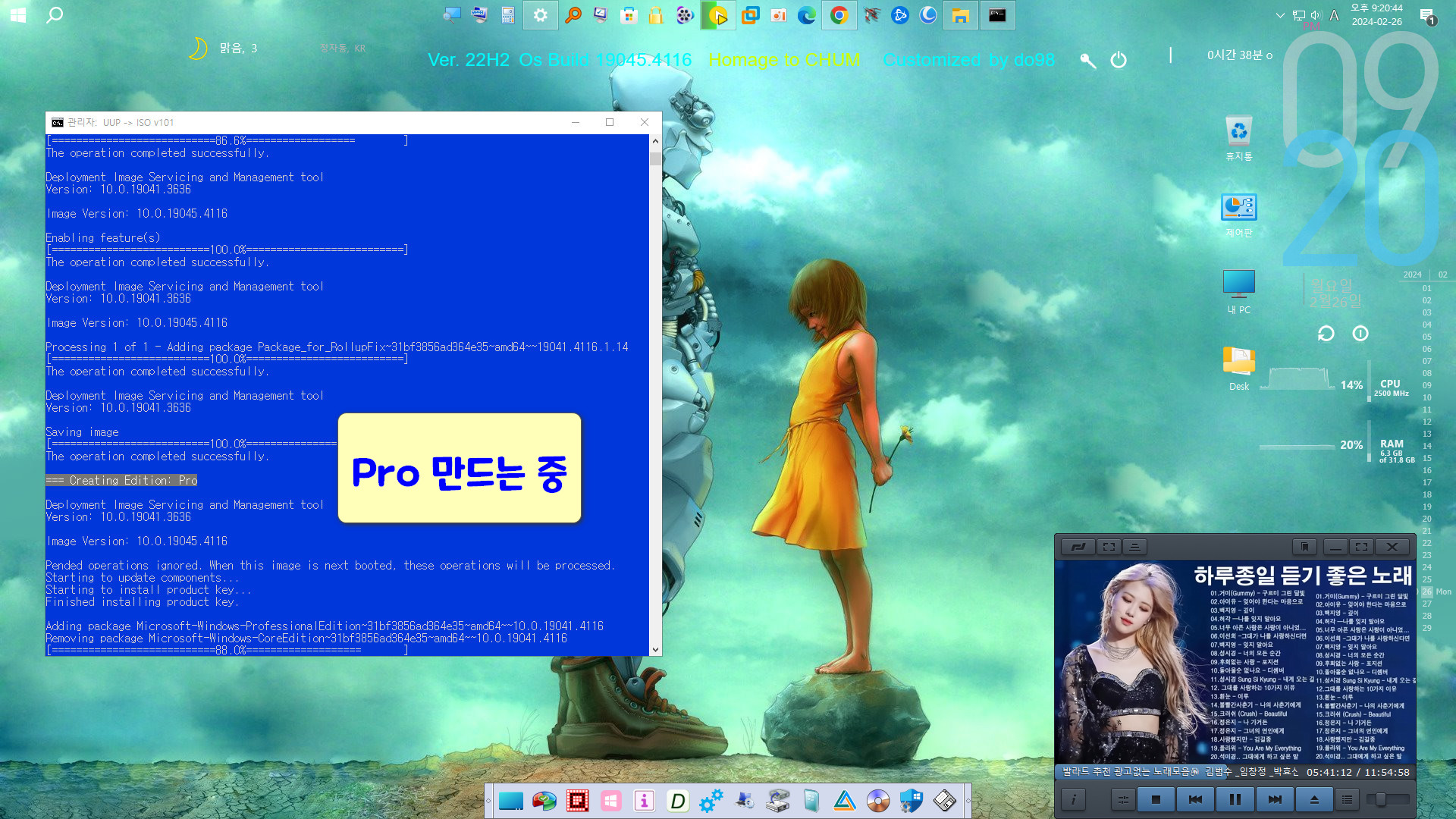Open the green 'D' icon in dock
This screenshot has width=1456, height=819.
(x=677, y=801)
